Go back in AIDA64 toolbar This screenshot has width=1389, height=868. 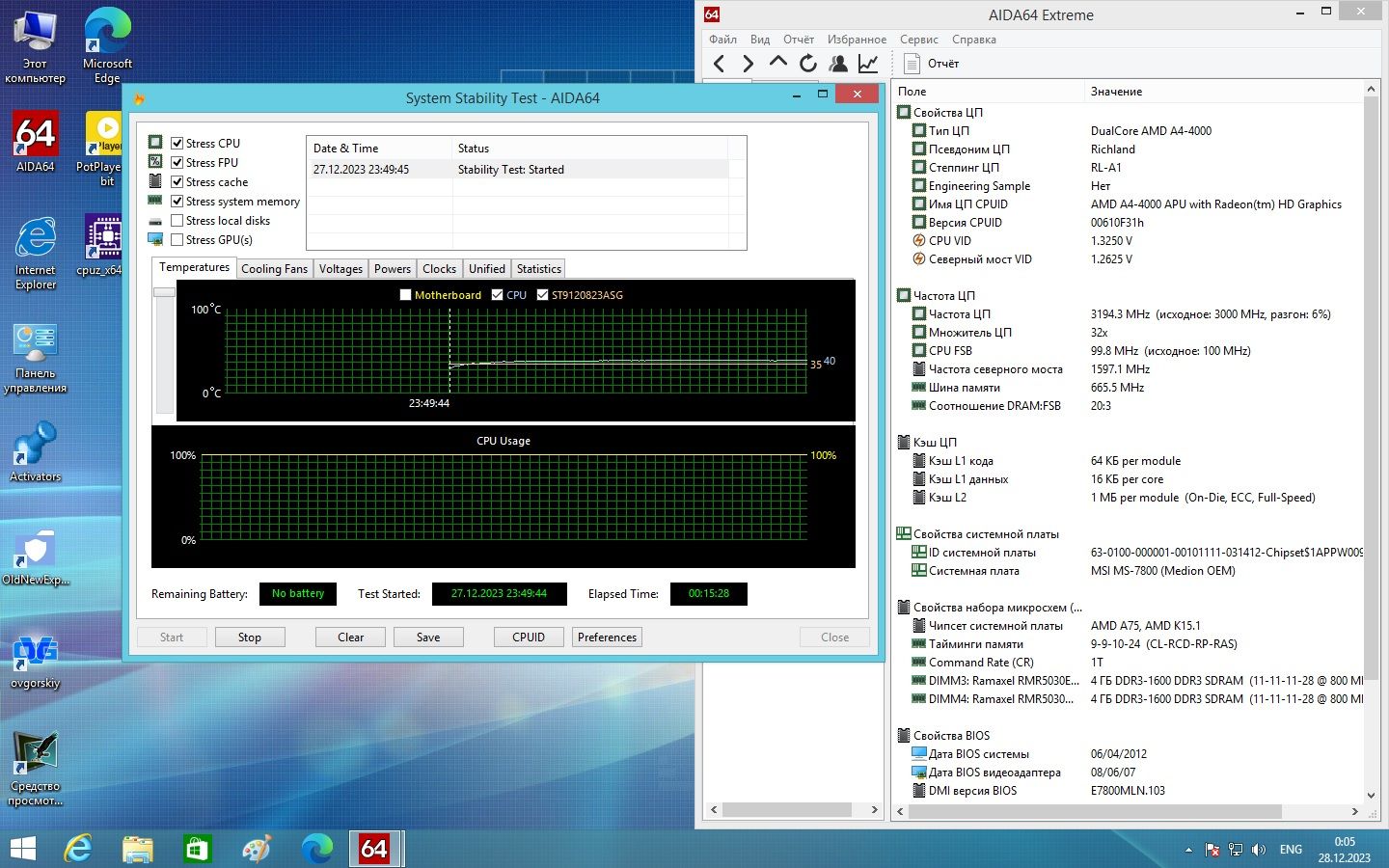[719, 64]
